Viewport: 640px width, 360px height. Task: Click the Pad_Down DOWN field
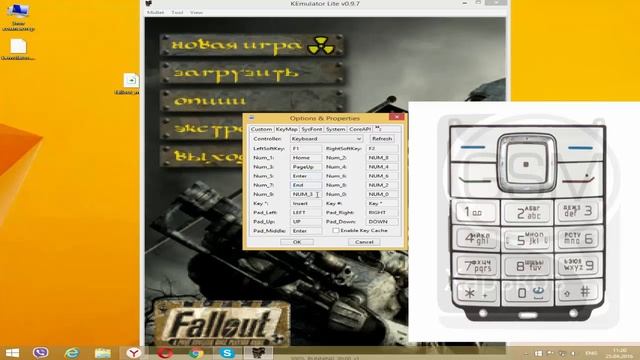click(382, 222)
